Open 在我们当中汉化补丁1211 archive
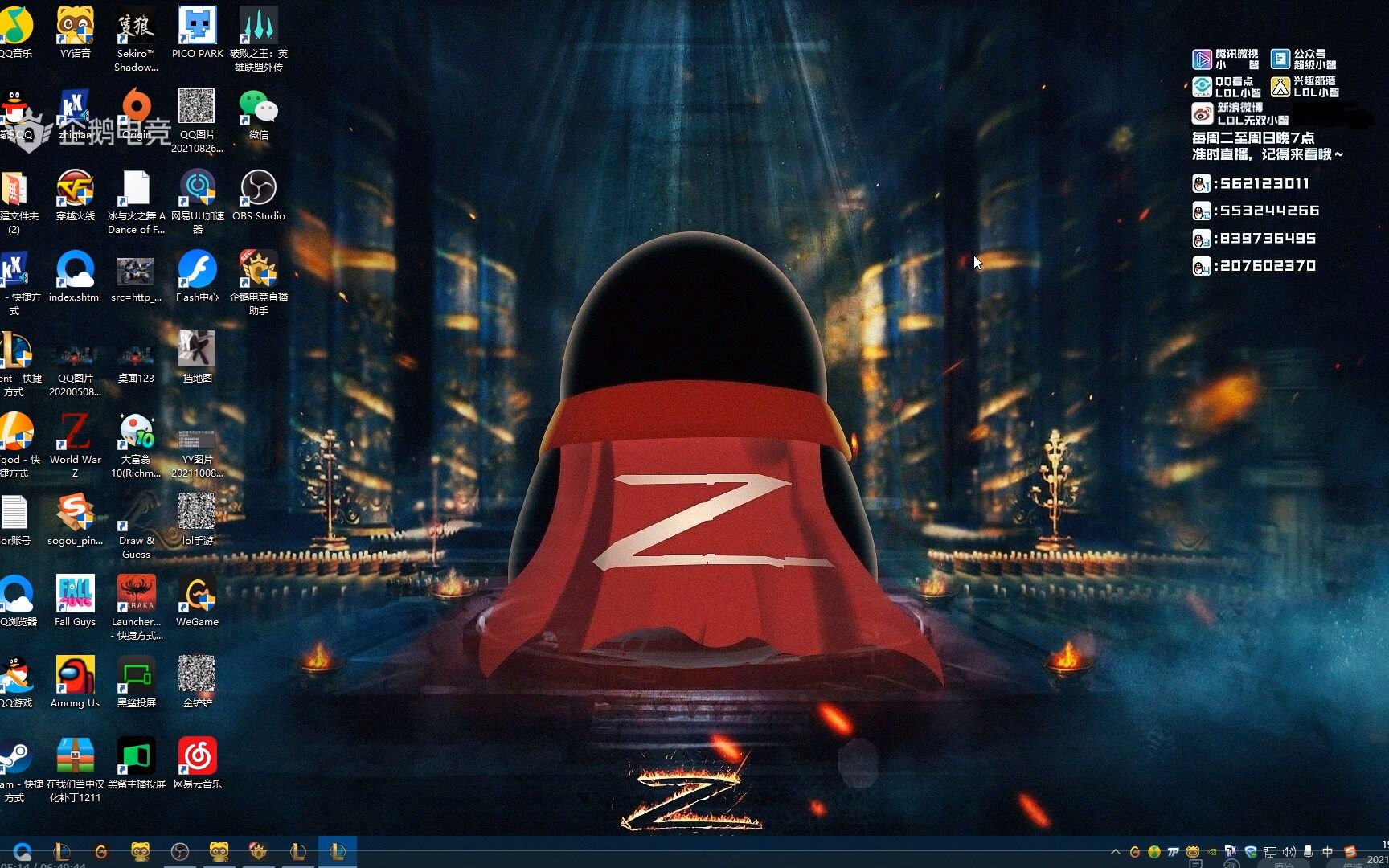1389x868 pixels. [x=75, y=770]
